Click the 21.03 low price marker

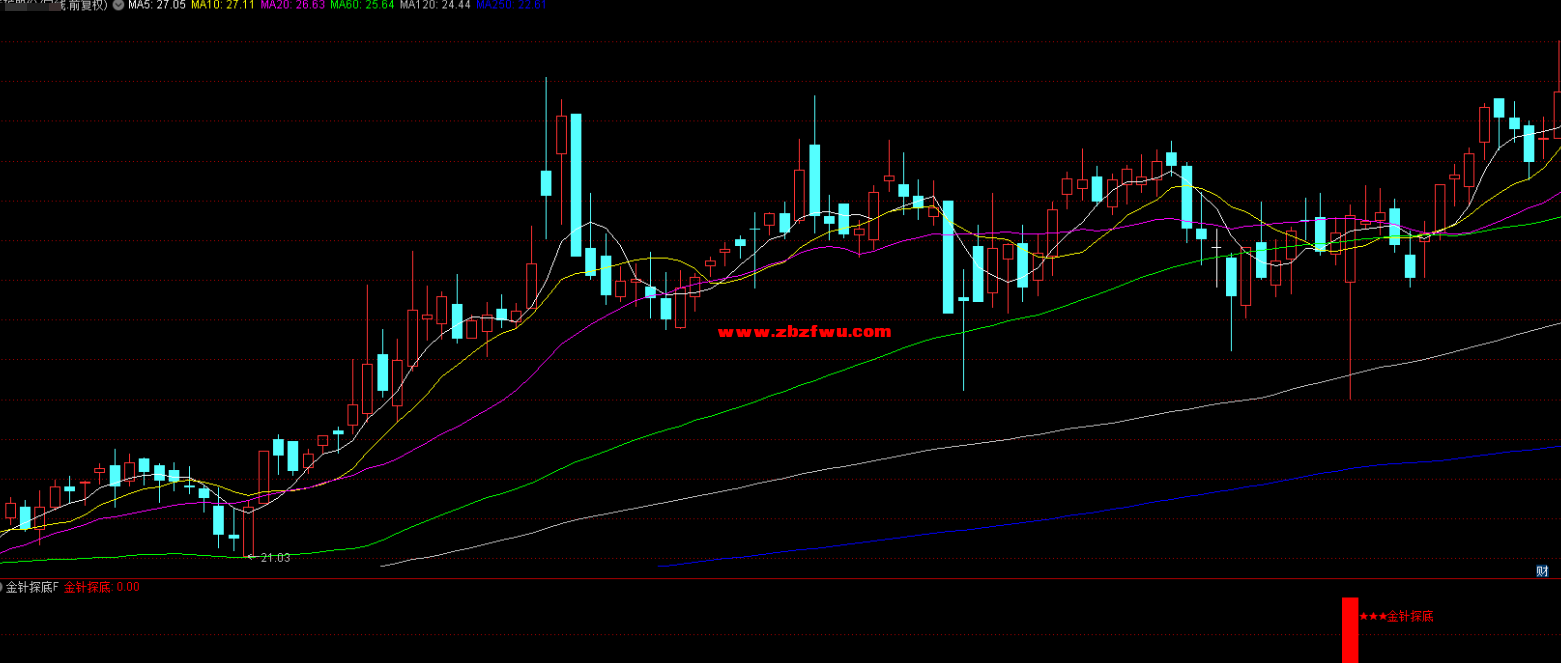tap(274, 558)
